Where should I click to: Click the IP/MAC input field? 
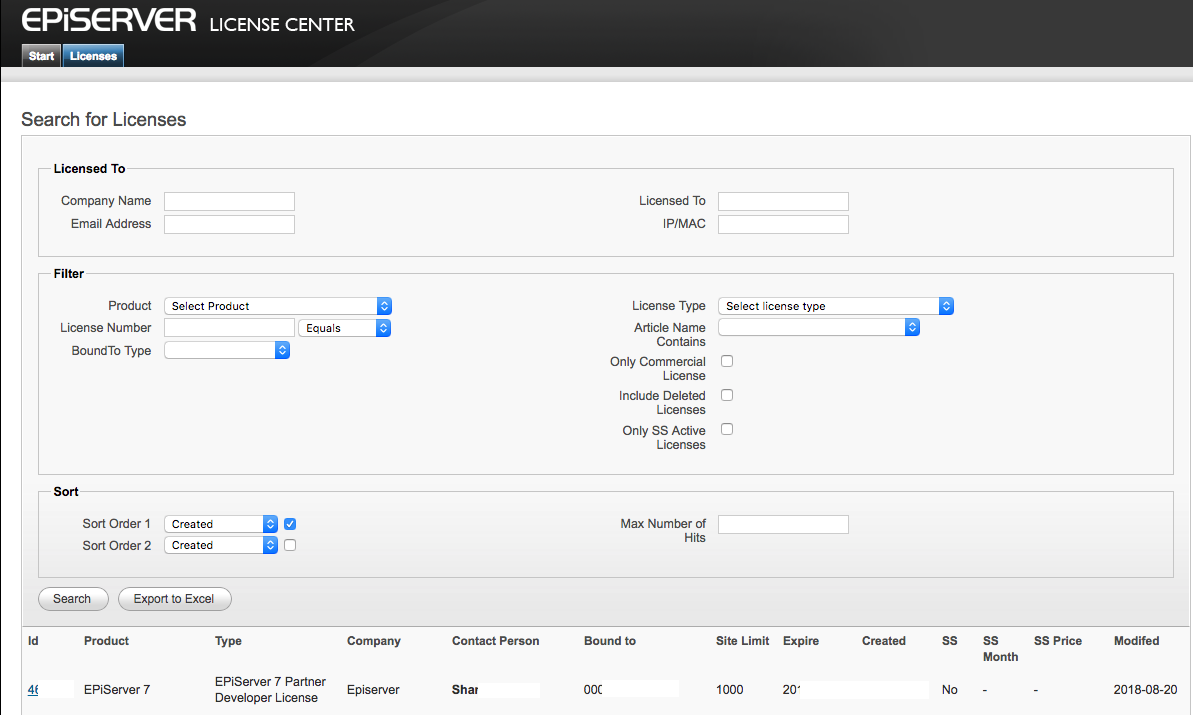click(x=783, y=224)
